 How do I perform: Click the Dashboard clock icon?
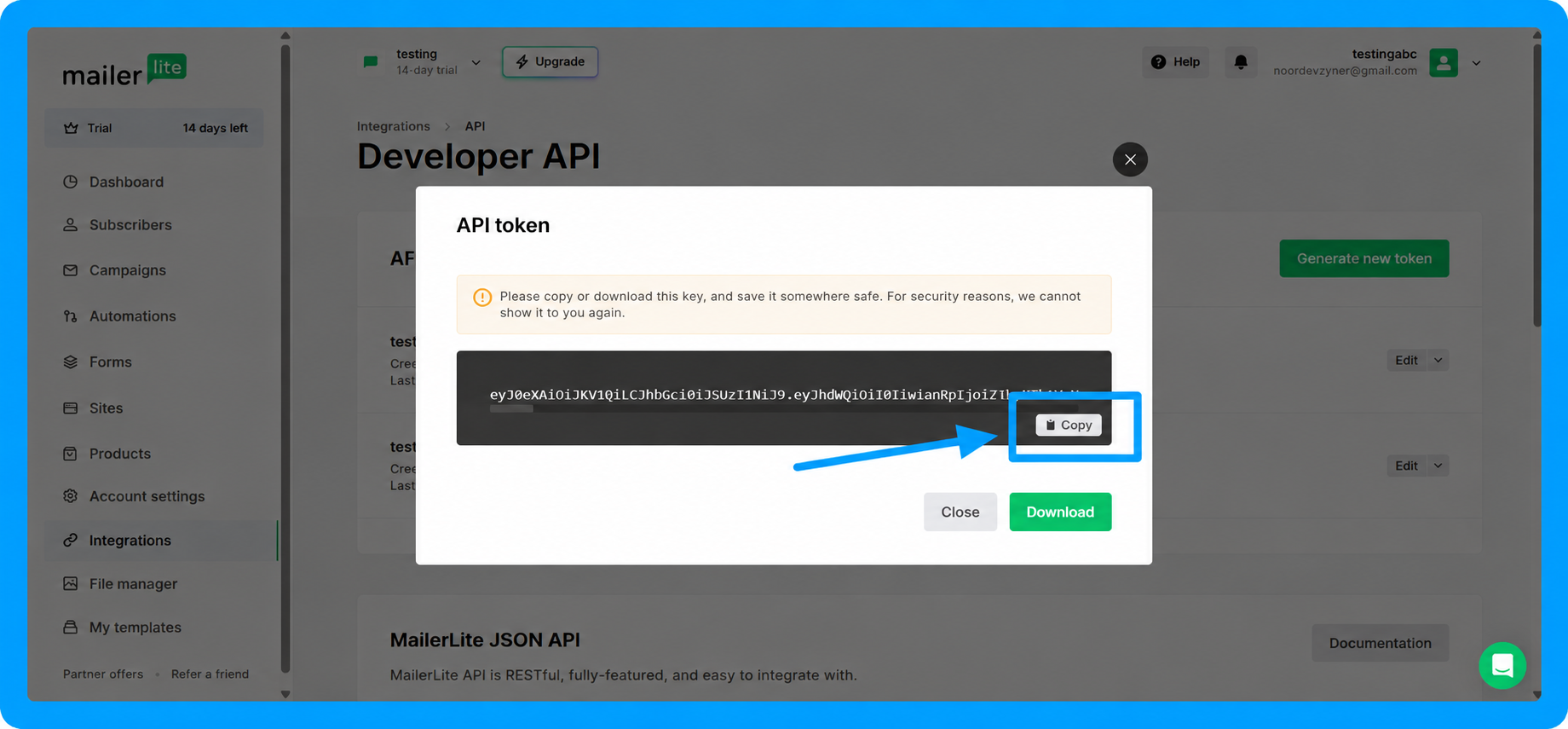pyautogui.click(x=70, y=182)
